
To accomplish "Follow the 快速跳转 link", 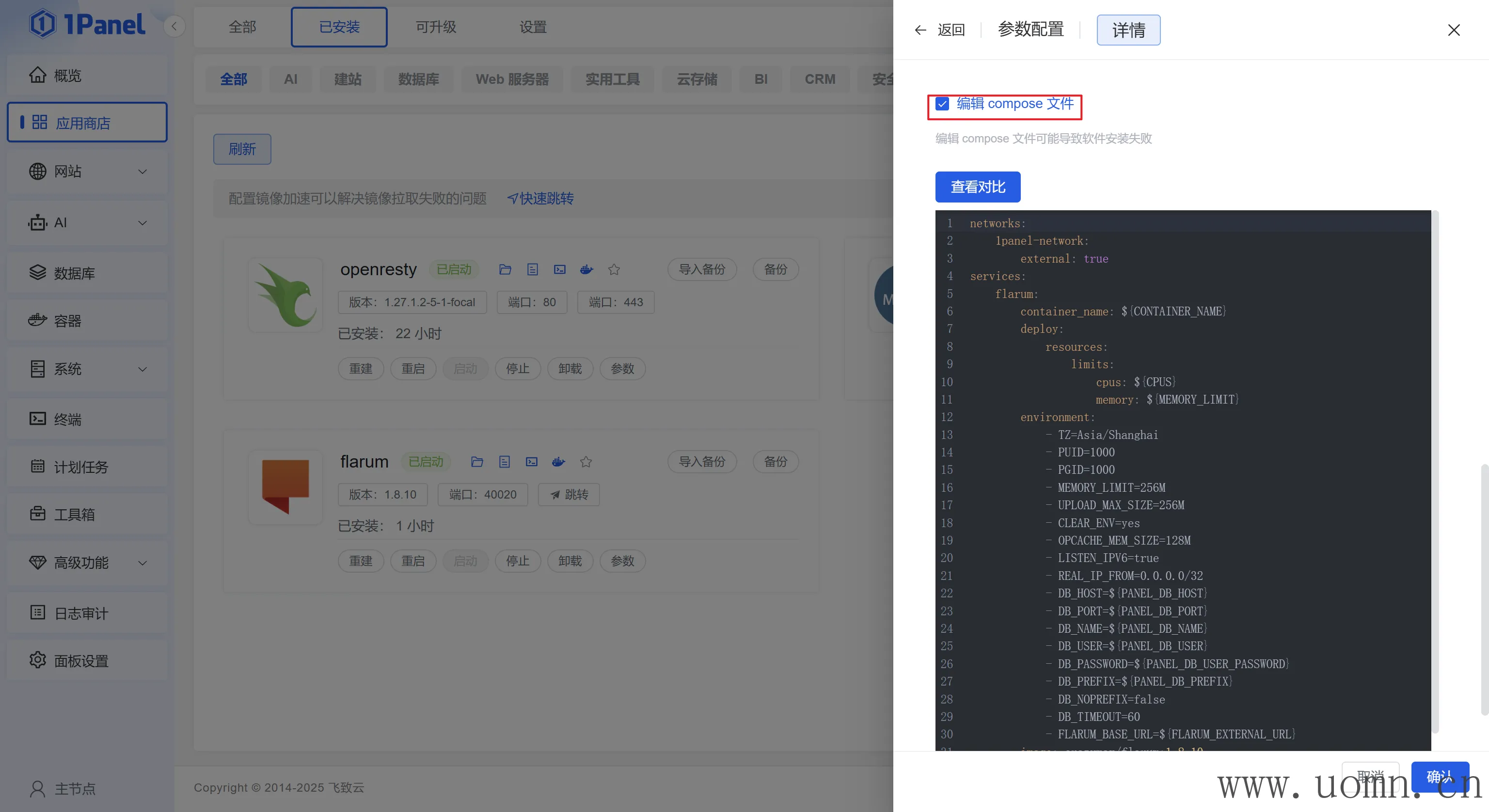I will (x=540, y=199).
